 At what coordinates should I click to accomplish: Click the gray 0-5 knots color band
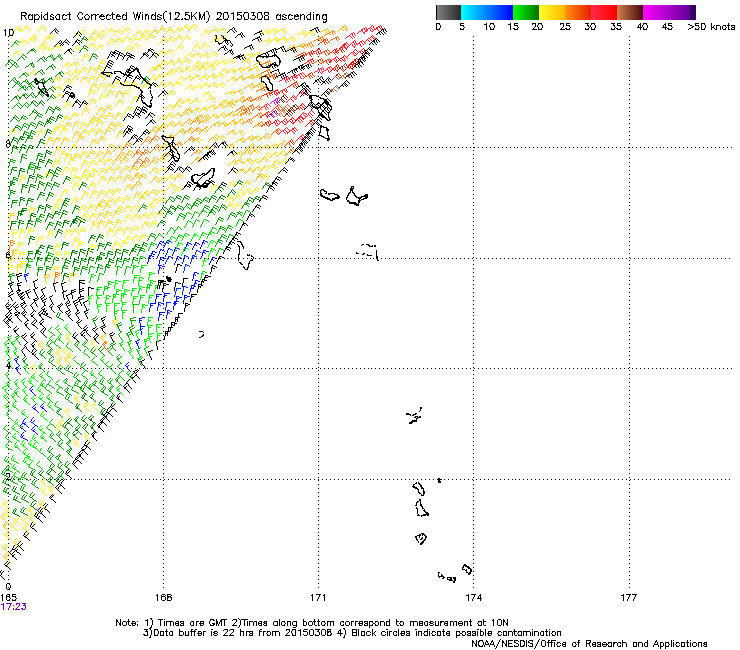coord(448,12)
